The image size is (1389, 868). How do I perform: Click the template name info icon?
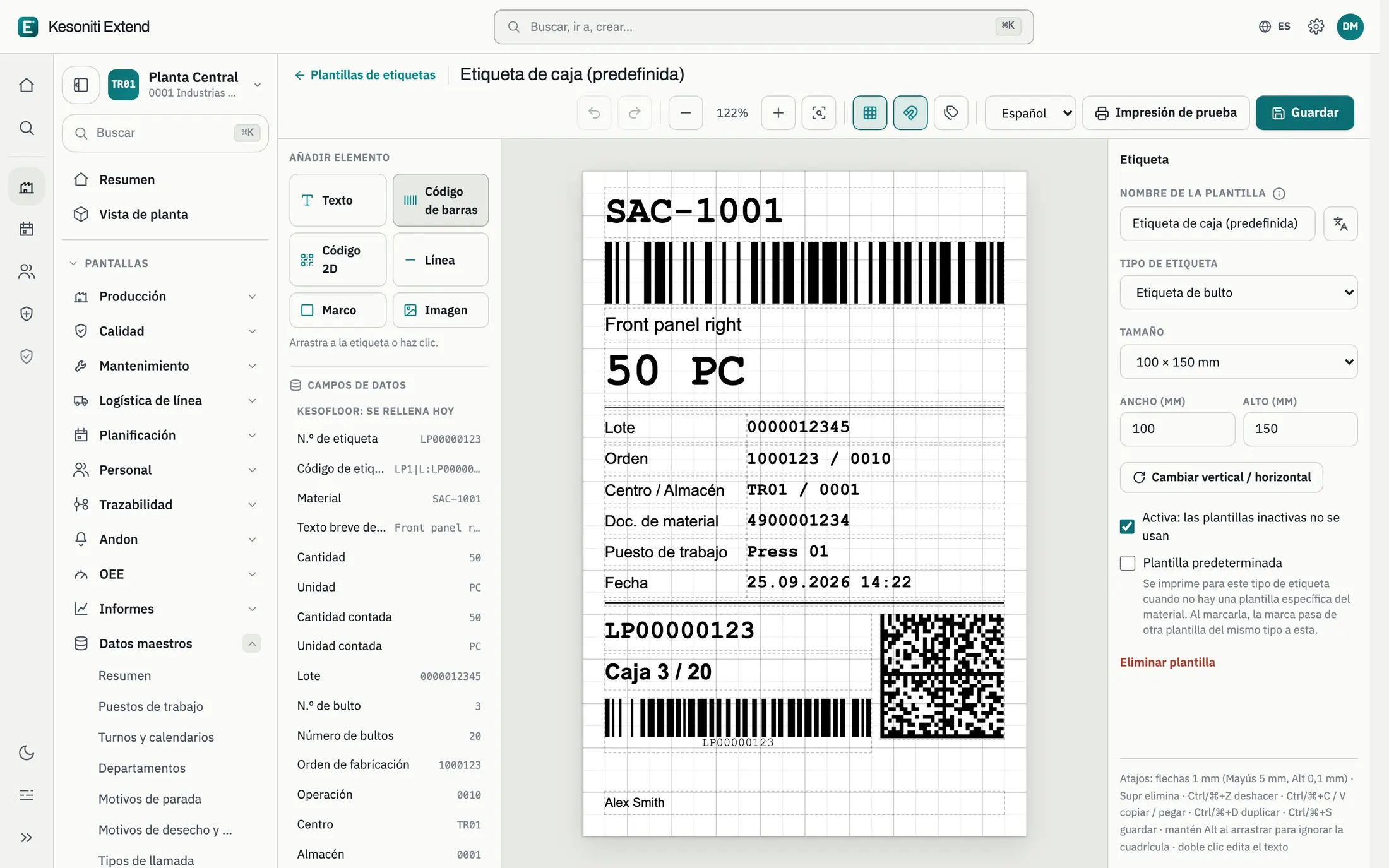[1279, 193]
